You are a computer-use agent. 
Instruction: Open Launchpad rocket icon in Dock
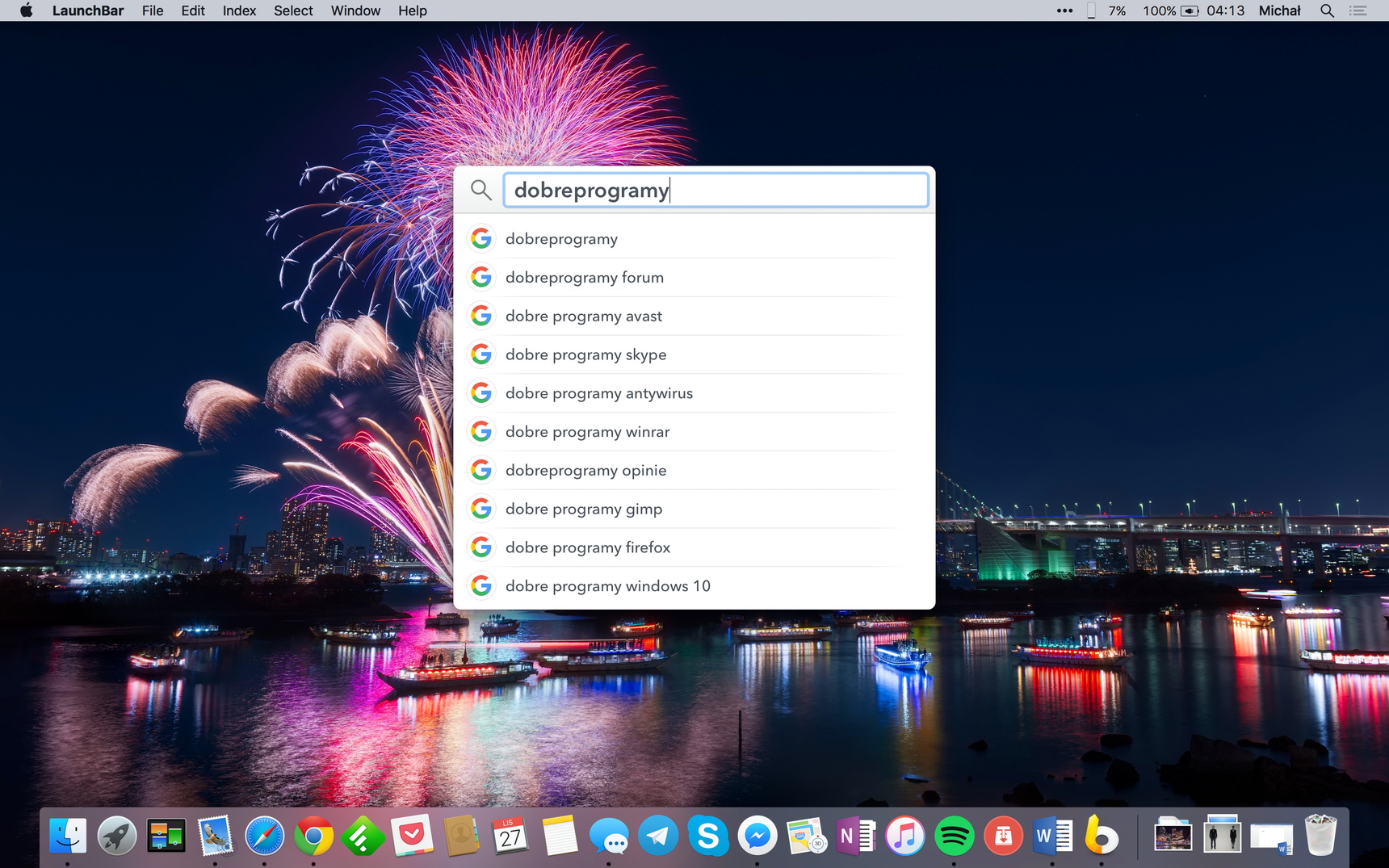(117, 836)
